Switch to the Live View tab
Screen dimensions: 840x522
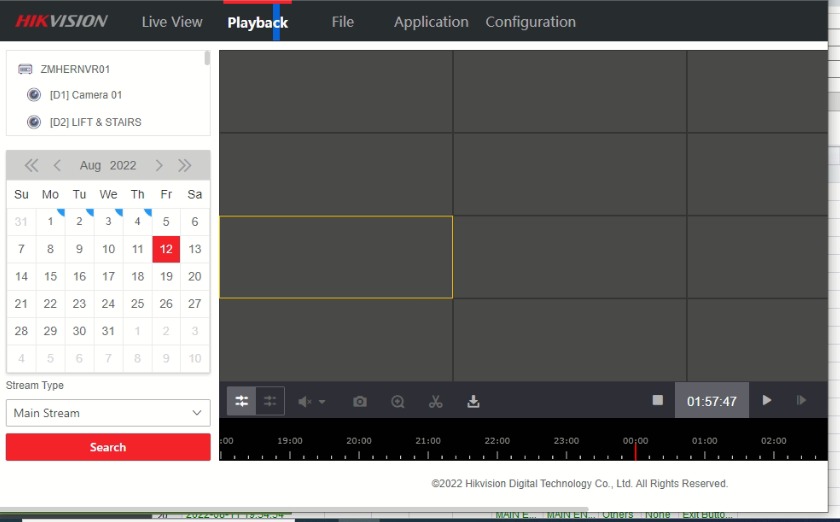coord(172,22)
